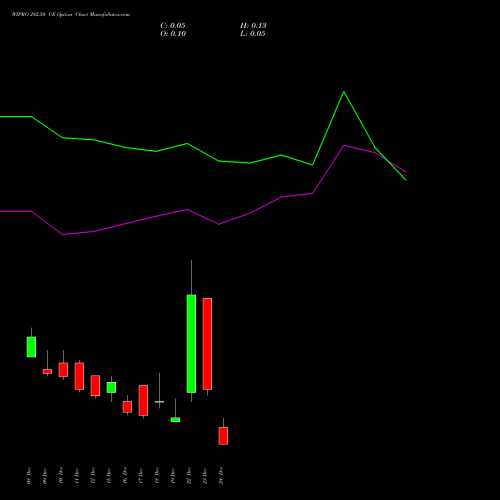Select the close value 'C: 0.05'
500x500 pixels.
coord(173,26)
